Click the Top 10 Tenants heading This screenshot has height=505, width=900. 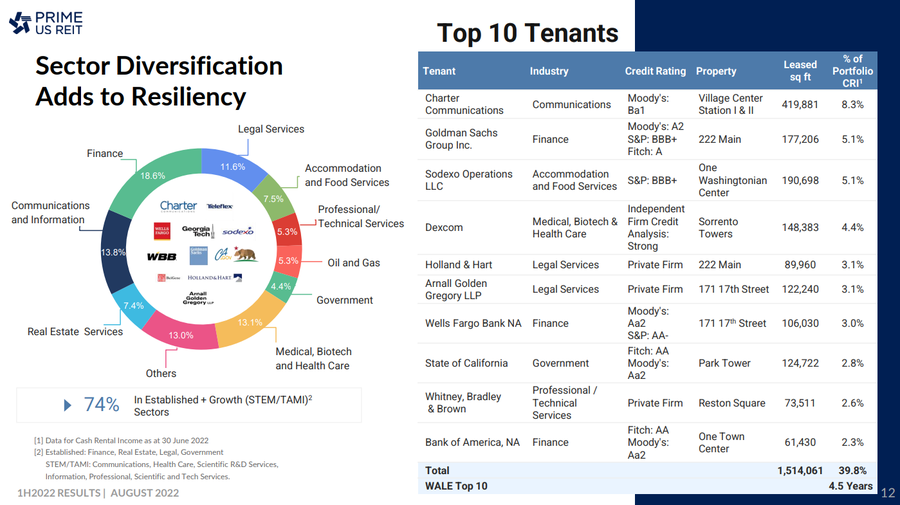527,33
